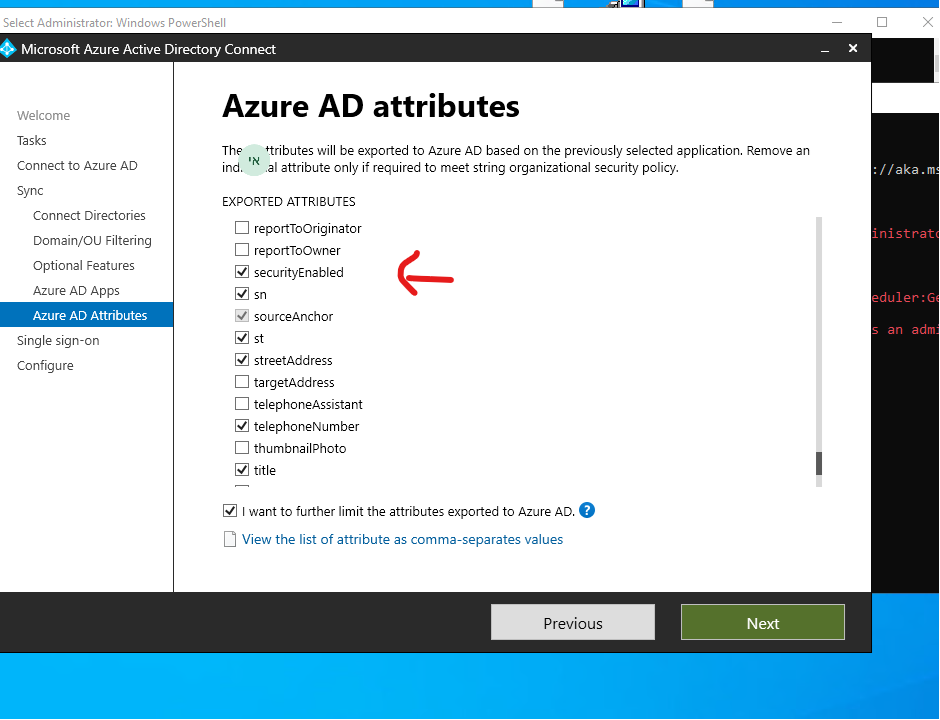940x720 pixels.
Task: Close the Azure AD Connect wizard
Action: 853,48
